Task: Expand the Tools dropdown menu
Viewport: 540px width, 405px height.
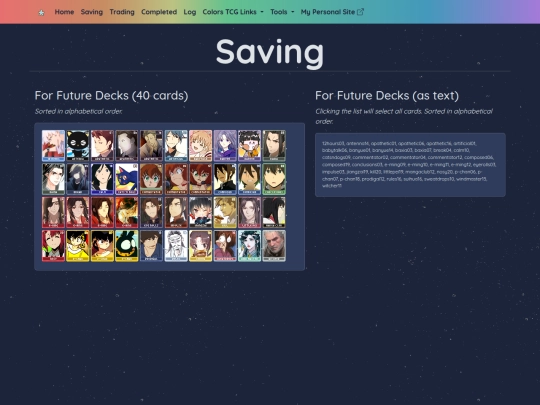Action: 282,12
